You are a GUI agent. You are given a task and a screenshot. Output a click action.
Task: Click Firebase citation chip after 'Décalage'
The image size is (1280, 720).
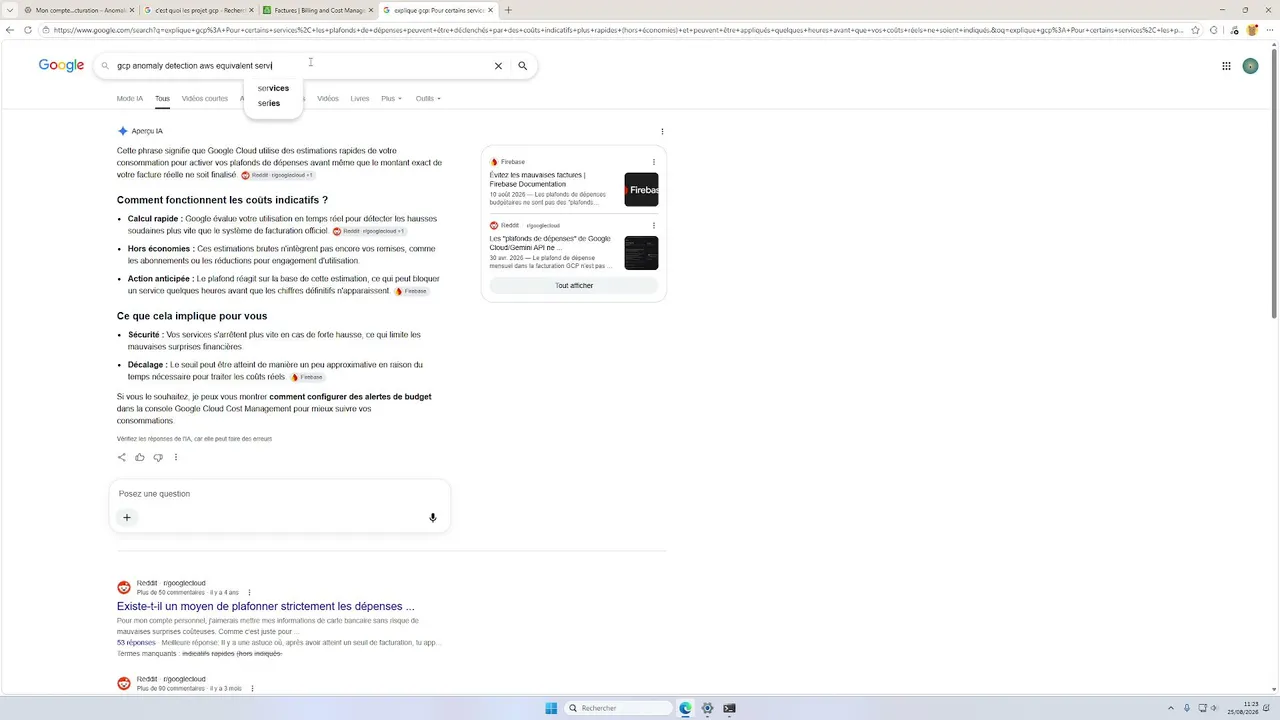[307, 377]
